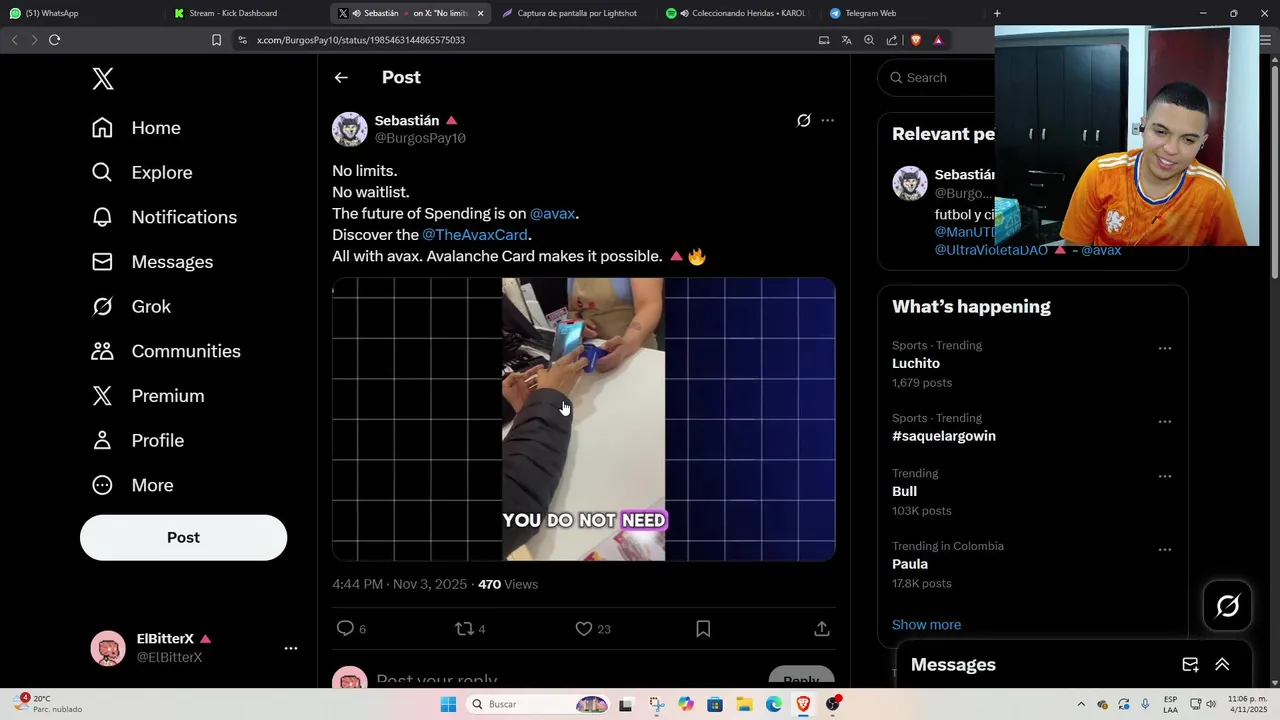Image resolution: width=1280 pixels, height=720 pixels.
Task: Open three-dot menu on Sebastián's post
Action: pos(827,121)
